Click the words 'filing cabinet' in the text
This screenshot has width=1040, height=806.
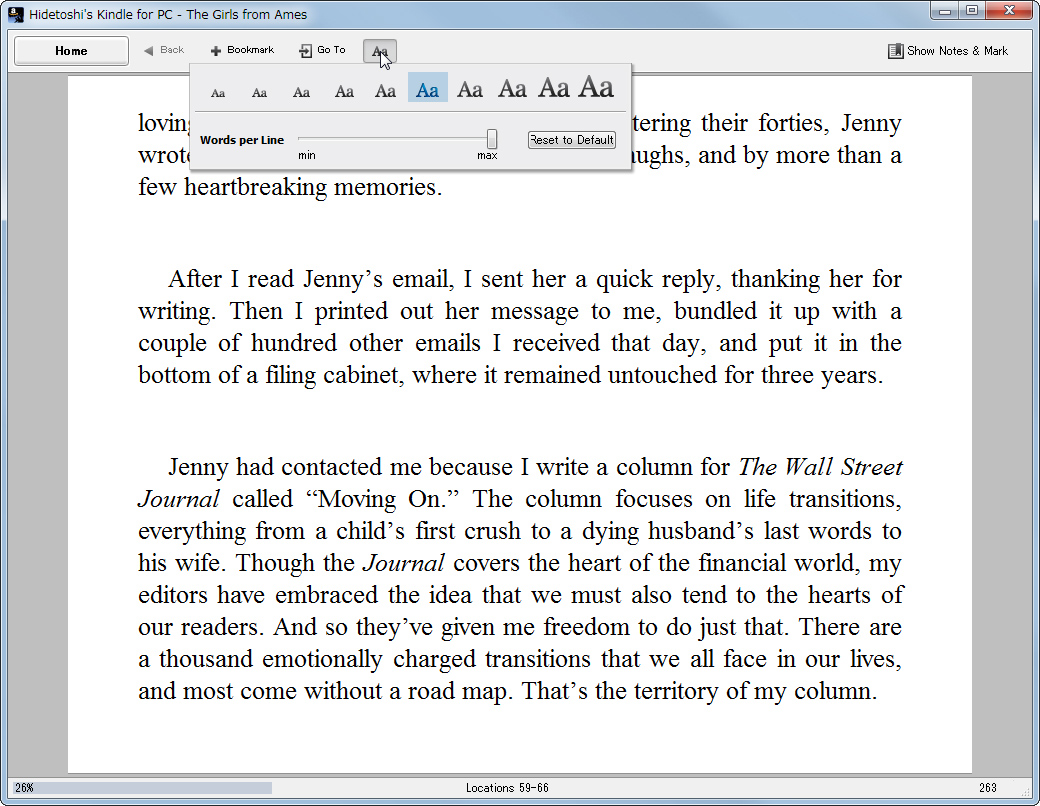point(334,375)
